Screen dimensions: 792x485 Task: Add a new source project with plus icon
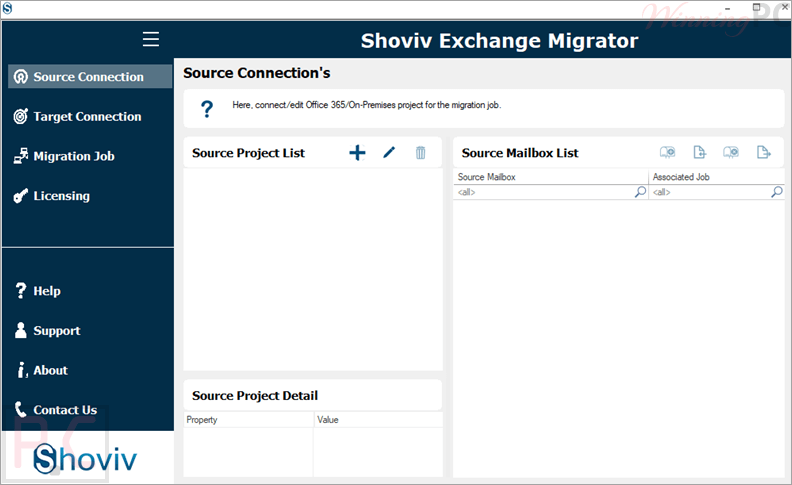pyautogui.click(x=357, y=153)
